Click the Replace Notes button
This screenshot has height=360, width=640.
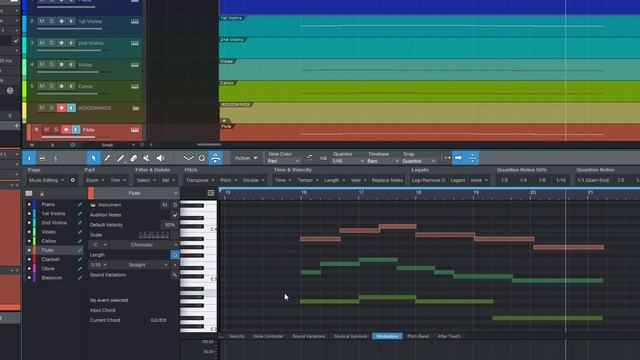click(387, 180)
